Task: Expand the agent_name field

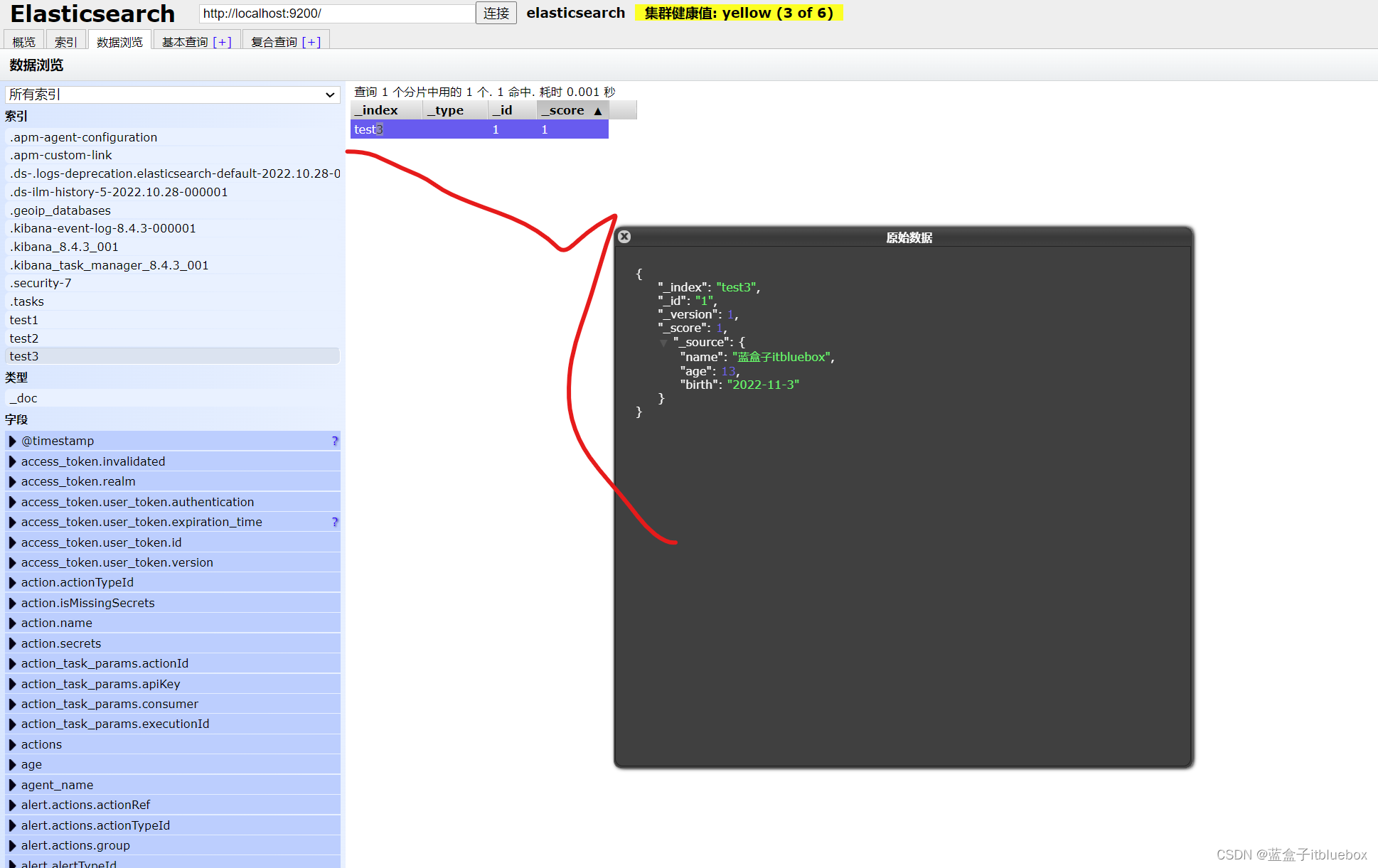Action: click(12, 785)
